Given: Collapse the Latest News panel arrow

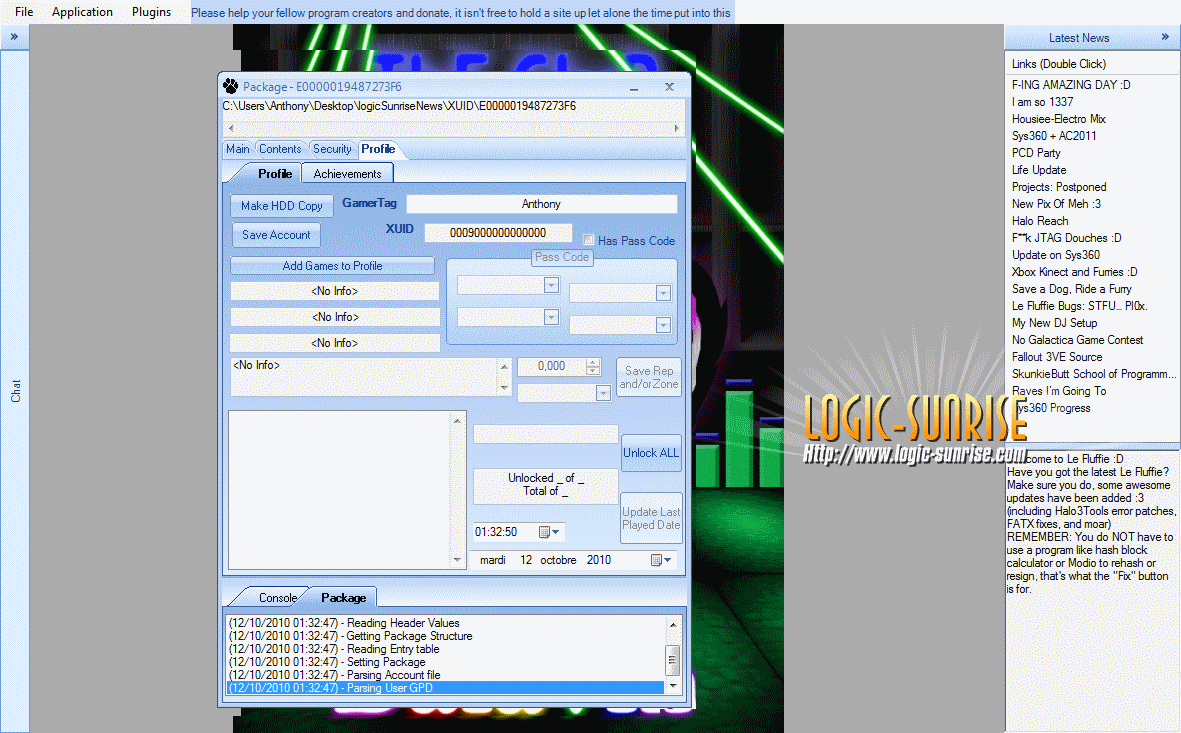Looking at the screenshot, I should click(x=1165, y=36).
